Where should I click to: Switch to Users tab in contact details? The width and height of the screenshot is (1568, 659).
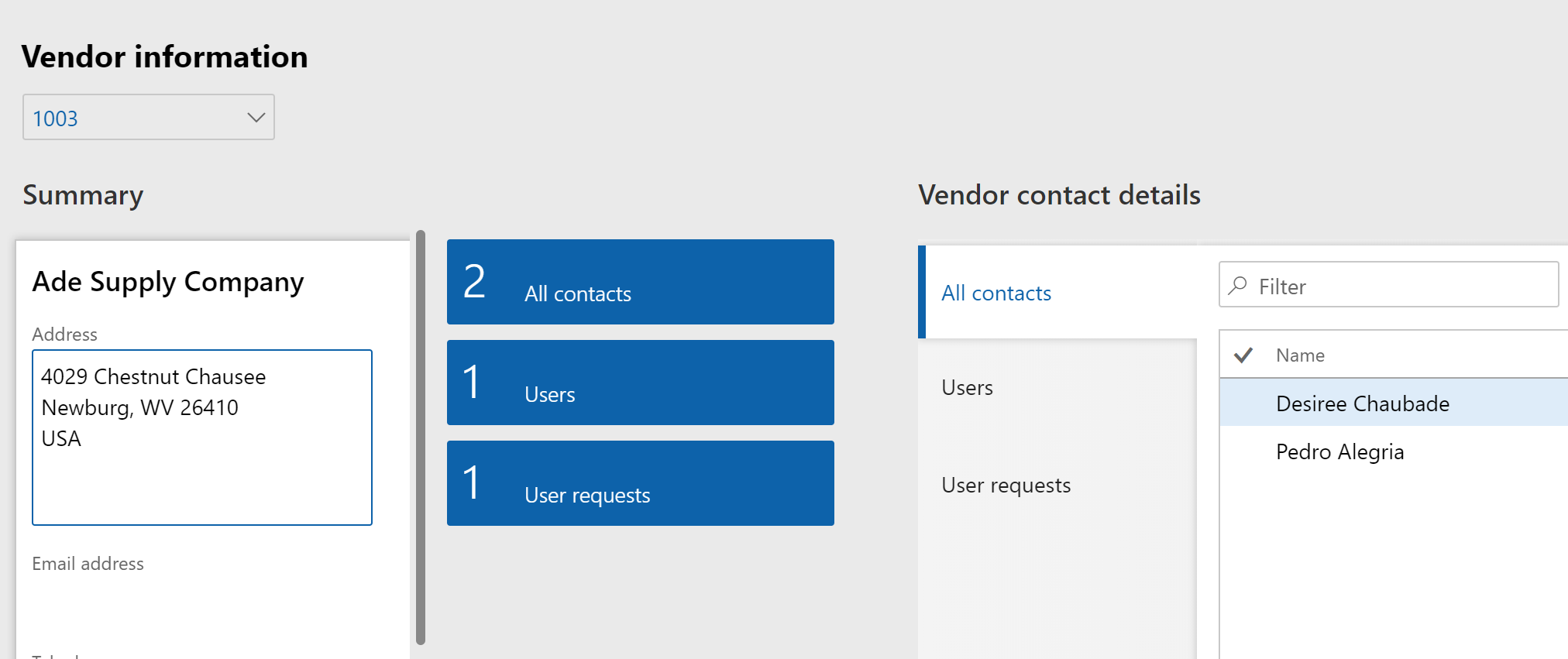pyautogui.click(x=968, y=387)
